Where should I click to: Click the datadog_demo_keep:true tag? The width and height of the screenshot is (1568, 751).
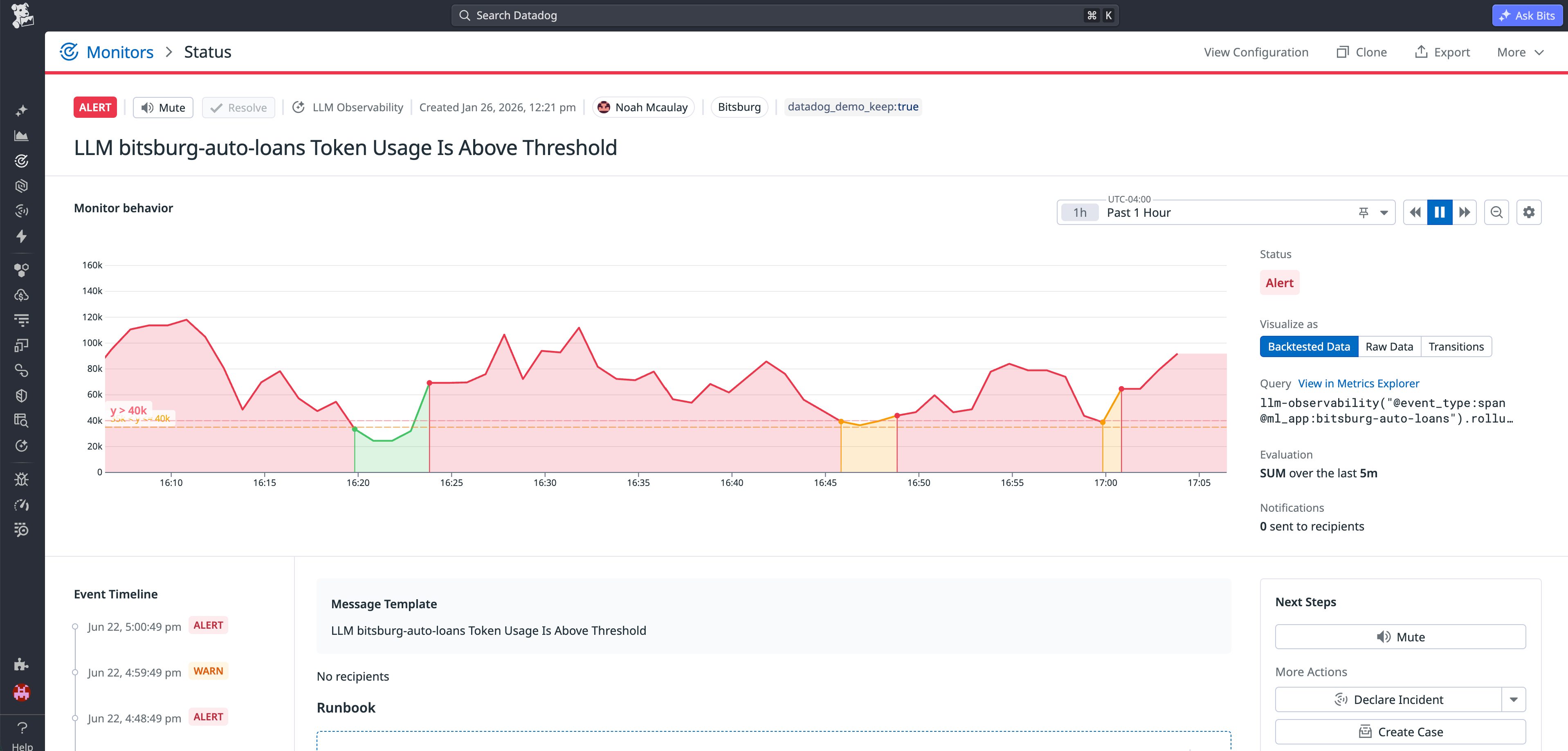pyautogui.click(x=853, y=107)
